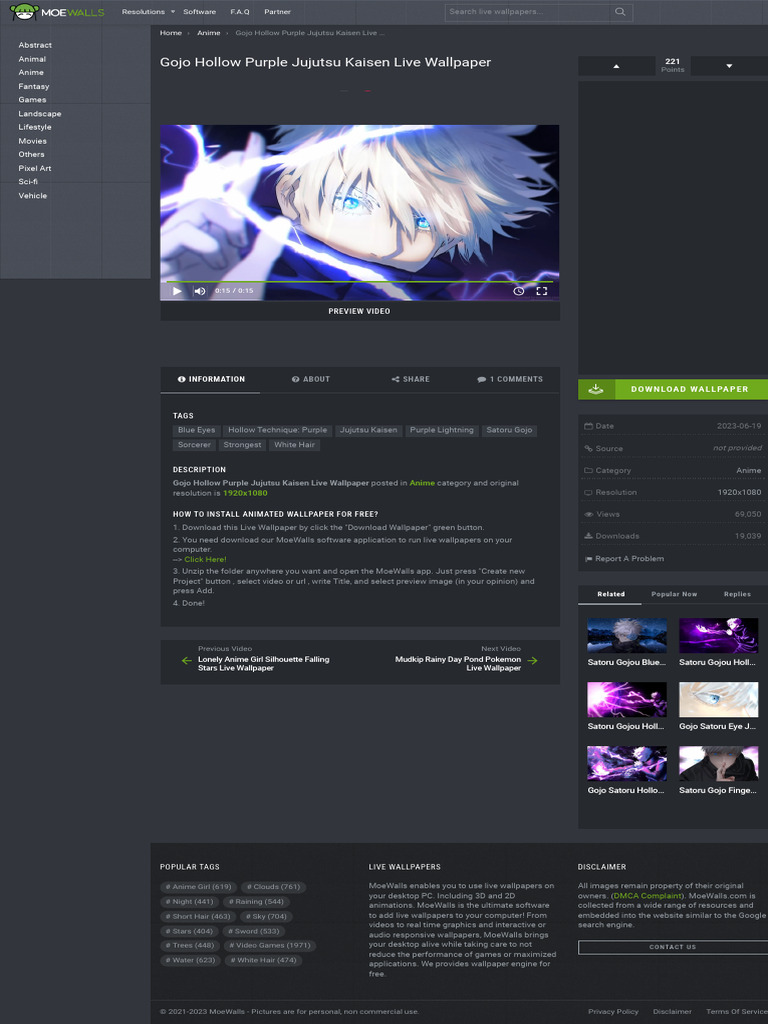Open Mudkip Rainy Day Pond next video

click(x=458, y=664)
